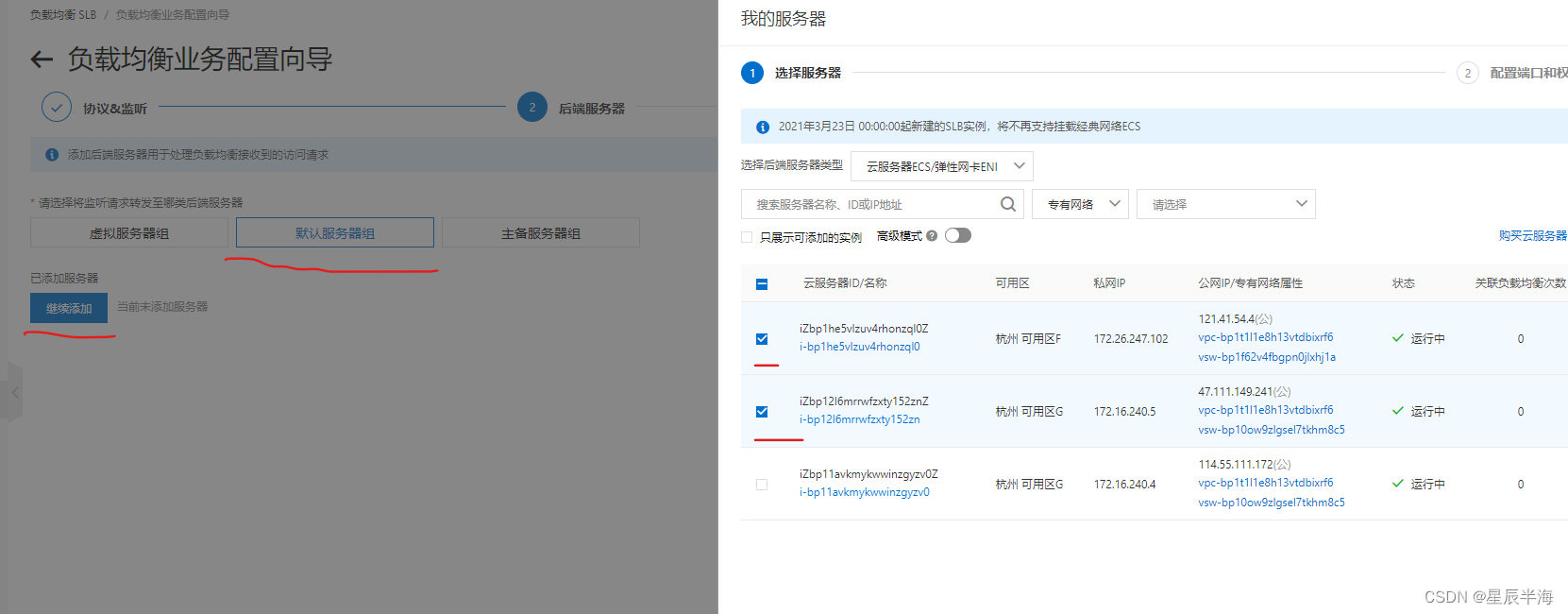
Task: Click the 继续添加 button
Action: [x=69, y=308]
